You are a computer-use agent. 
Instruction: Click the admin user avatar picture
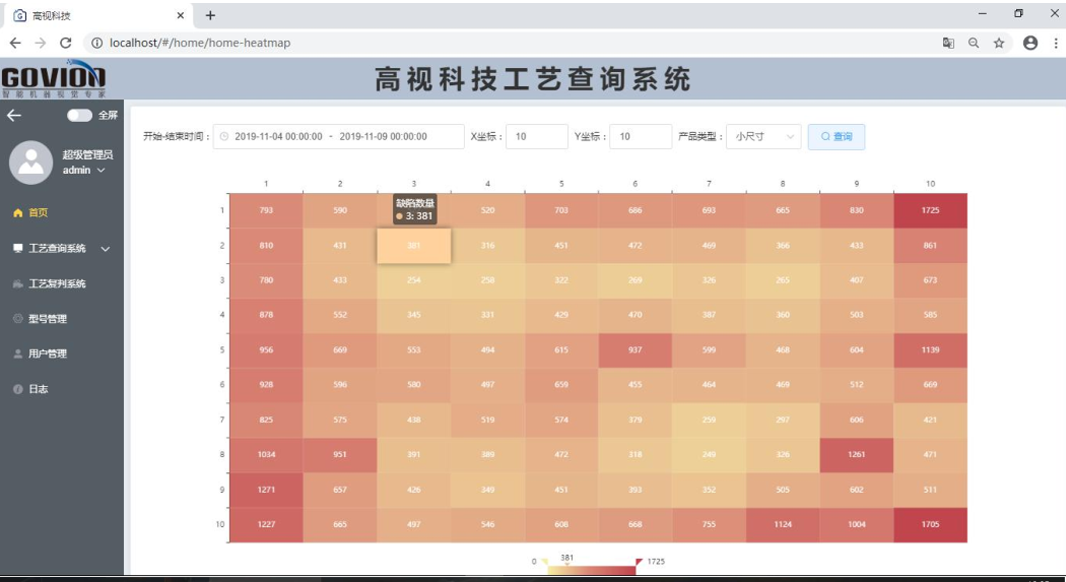31,162
